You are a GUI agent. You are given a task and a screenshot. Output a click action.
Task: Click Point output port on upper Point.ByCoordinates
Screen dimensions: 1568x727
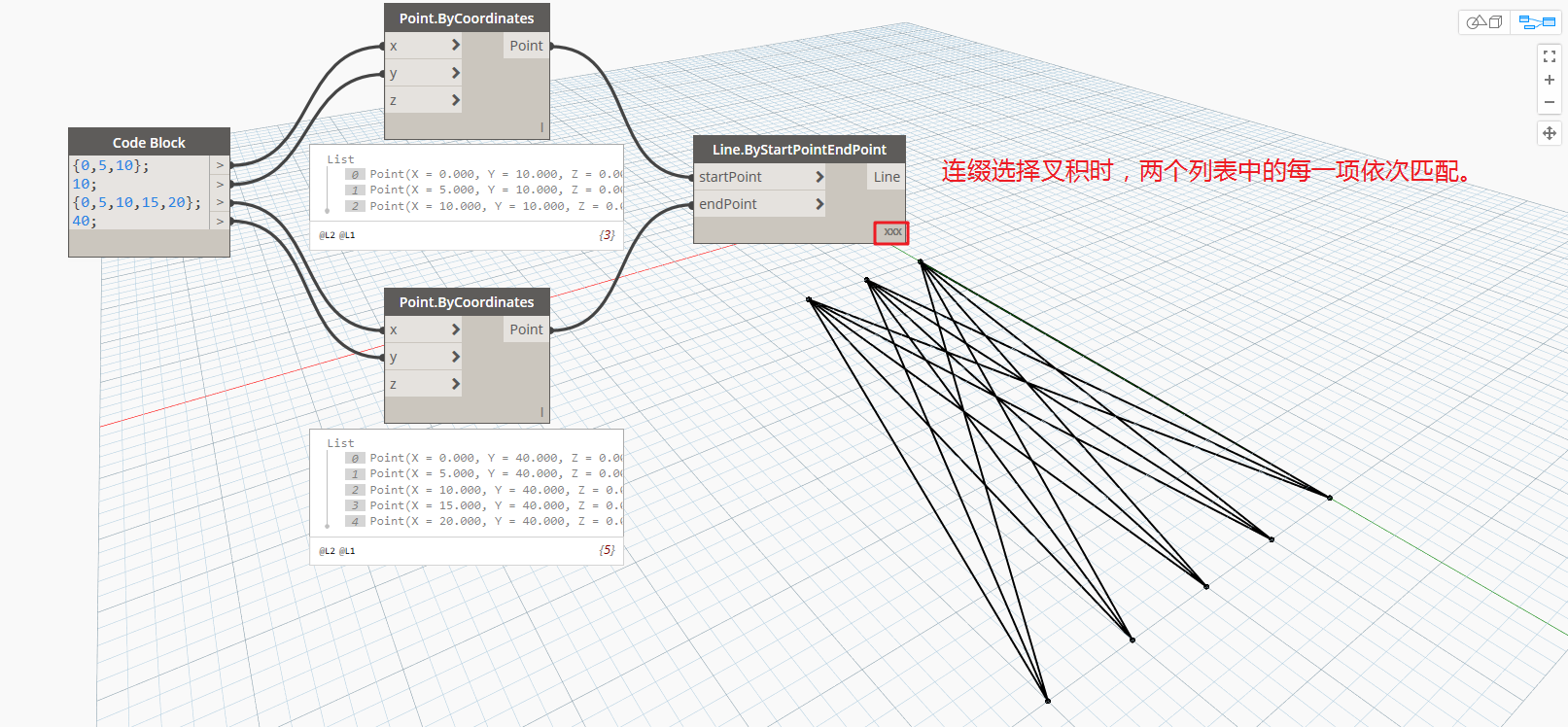coord(526,46)
